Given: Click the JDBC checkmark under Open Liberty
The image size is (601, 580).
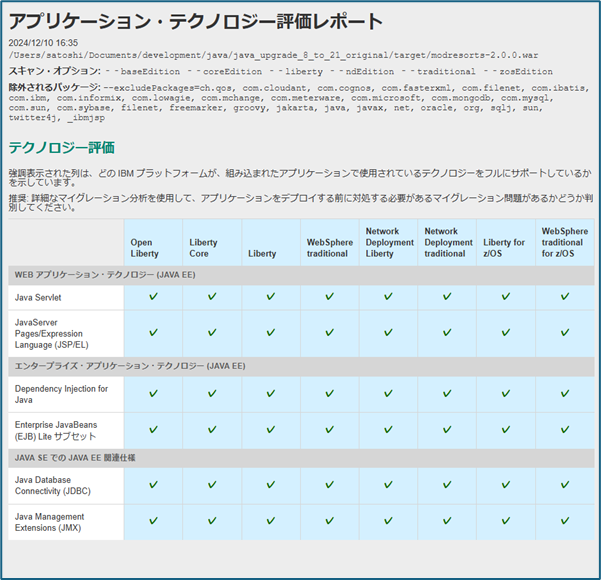Looking at the screenshot, I should click(x=153, y=485).
